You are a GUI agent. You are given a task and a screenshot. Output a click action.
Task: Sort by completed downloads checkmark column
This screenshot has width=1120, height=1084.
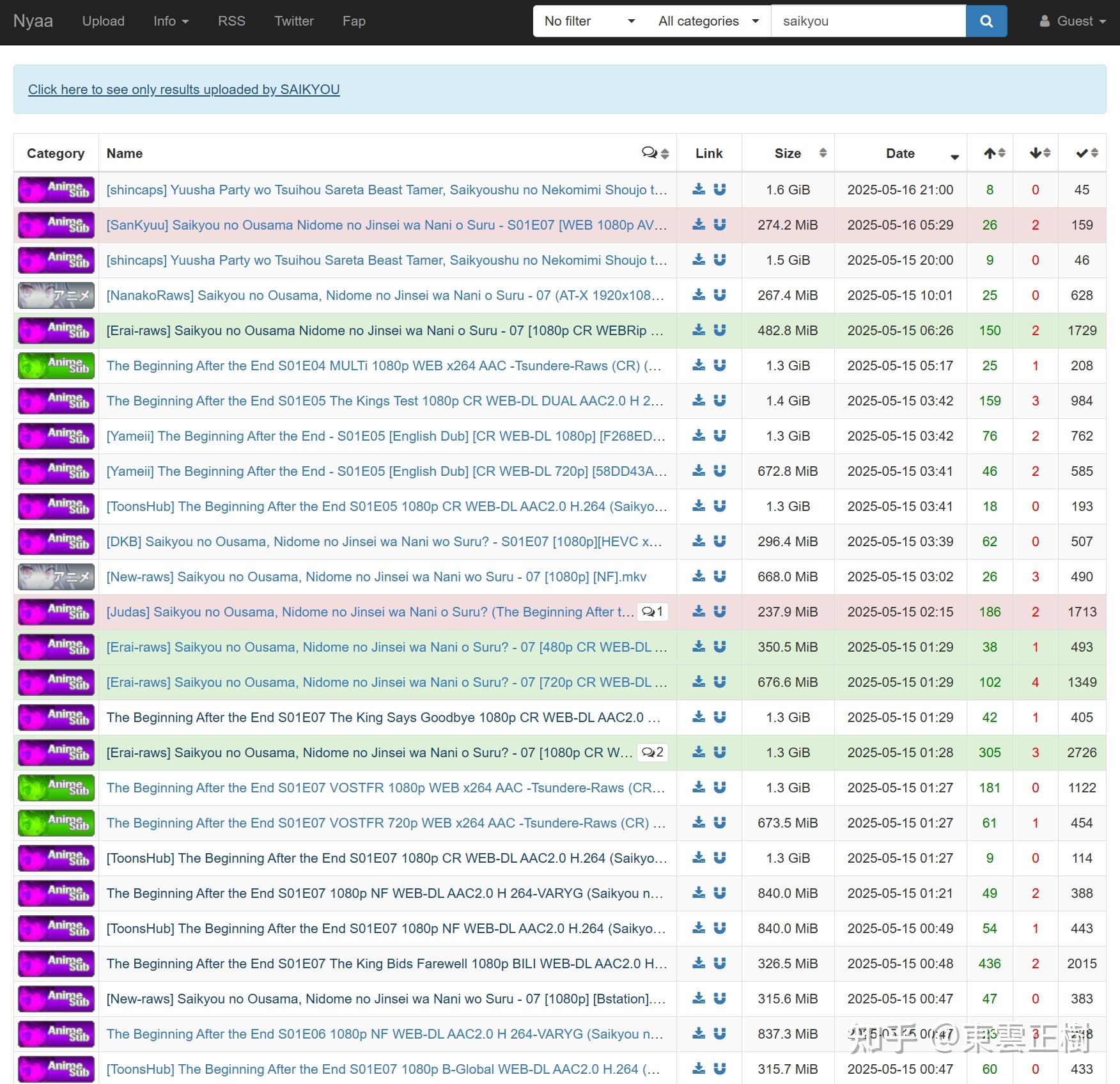pos(1082,153)
